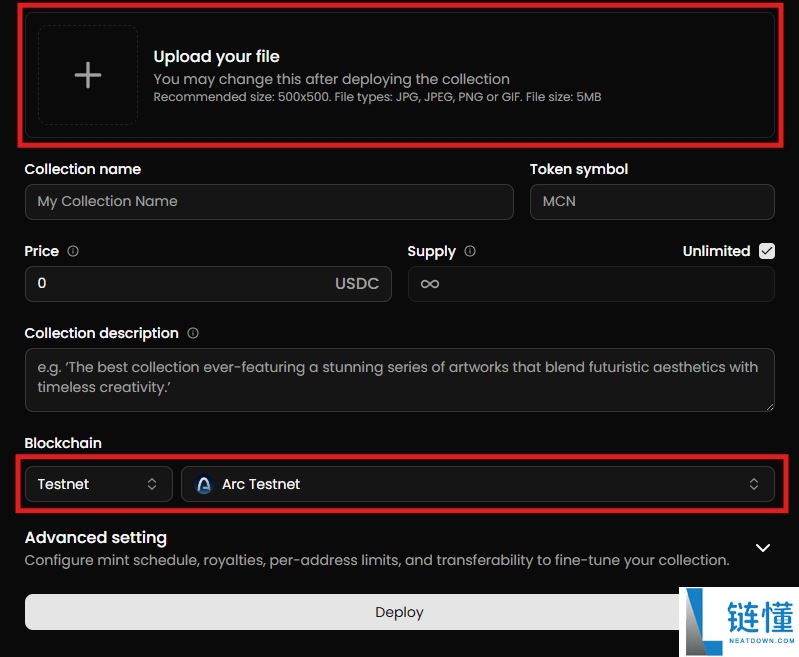The image size is (799, 657).
Task: Click the Token symbol field
Action: pos(651,201)
